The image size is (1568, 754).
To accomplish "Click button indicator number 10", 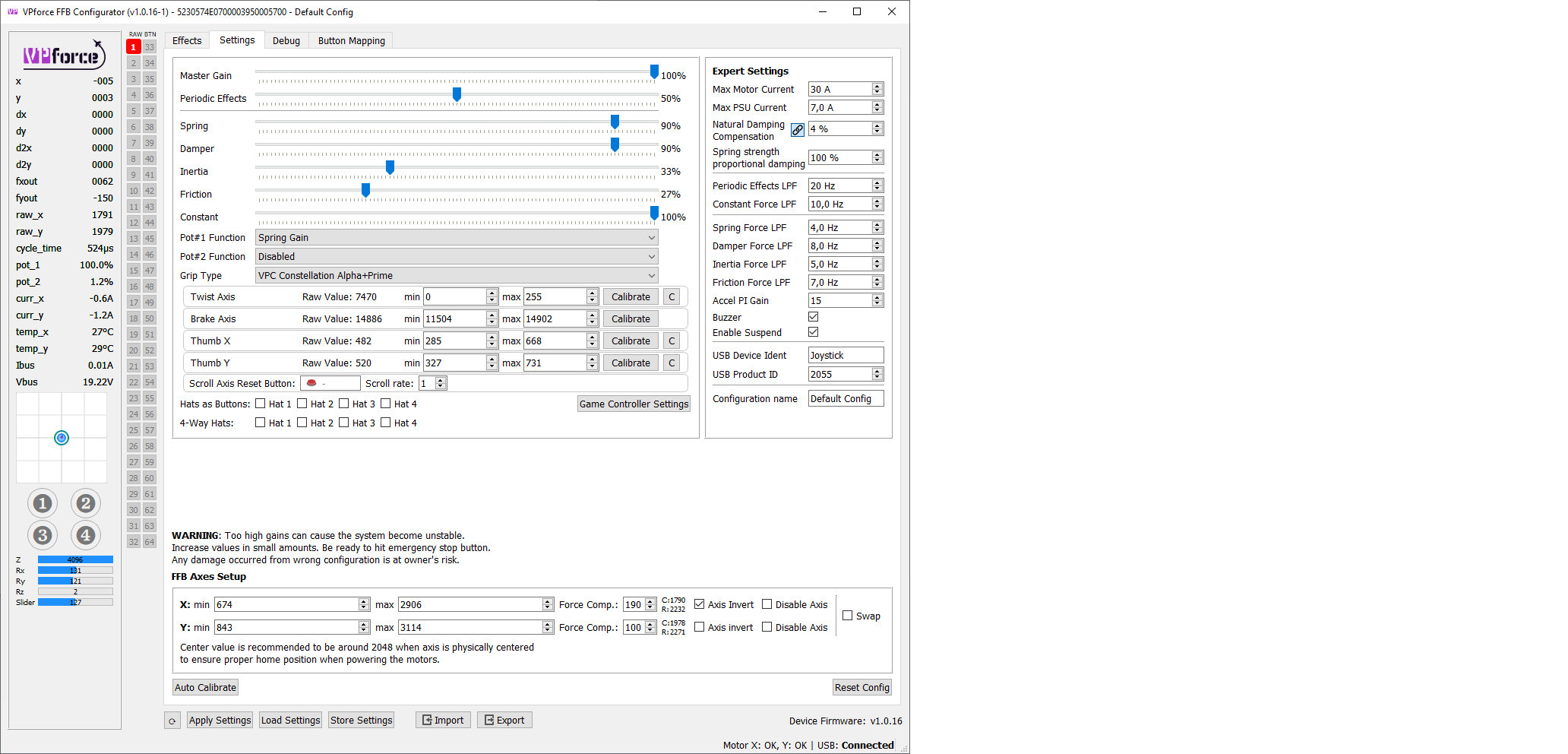I will pyautogui.click(x=134, y=191).
